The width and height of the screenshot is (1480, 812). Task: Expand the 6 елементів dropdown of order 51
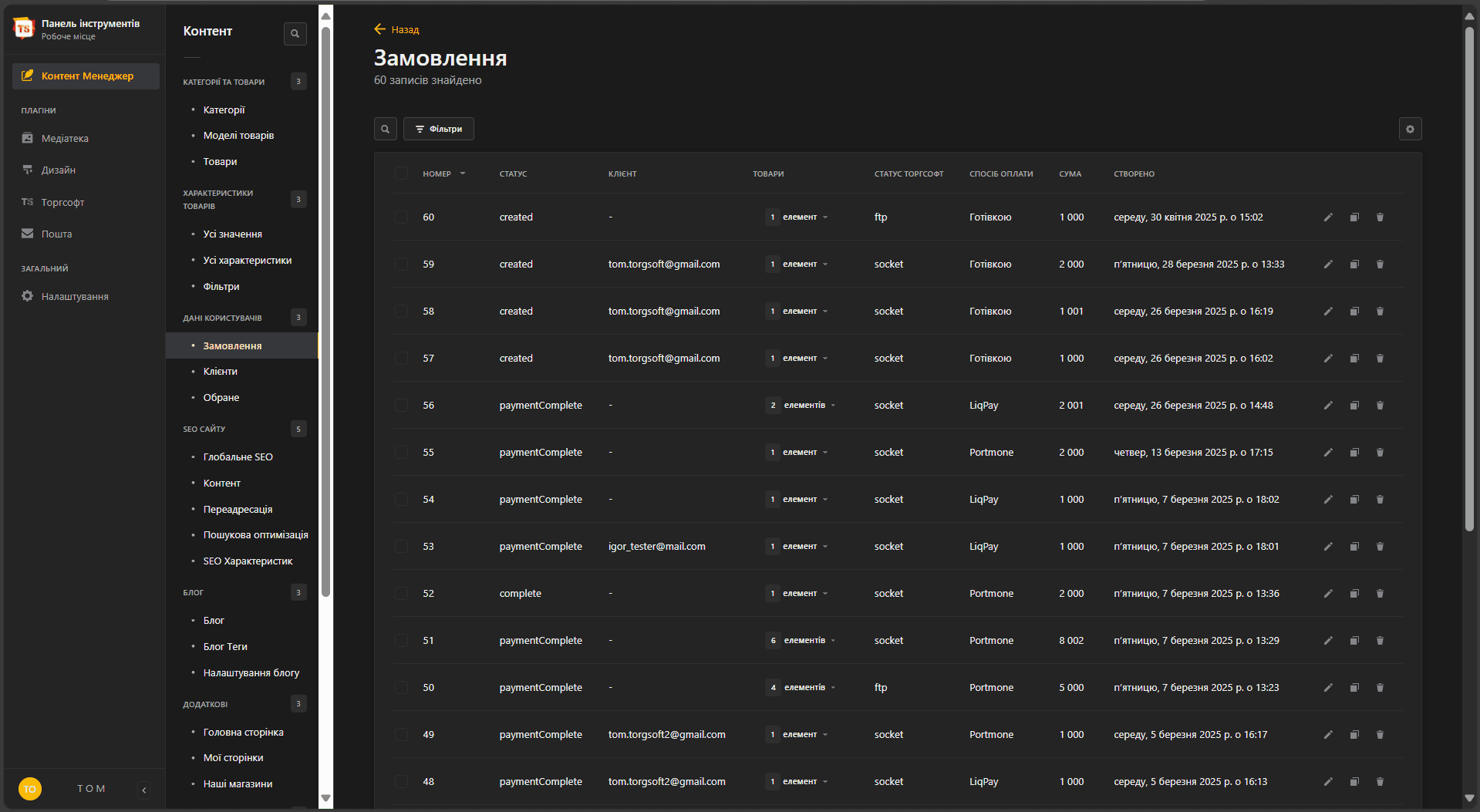pos(801,641)
